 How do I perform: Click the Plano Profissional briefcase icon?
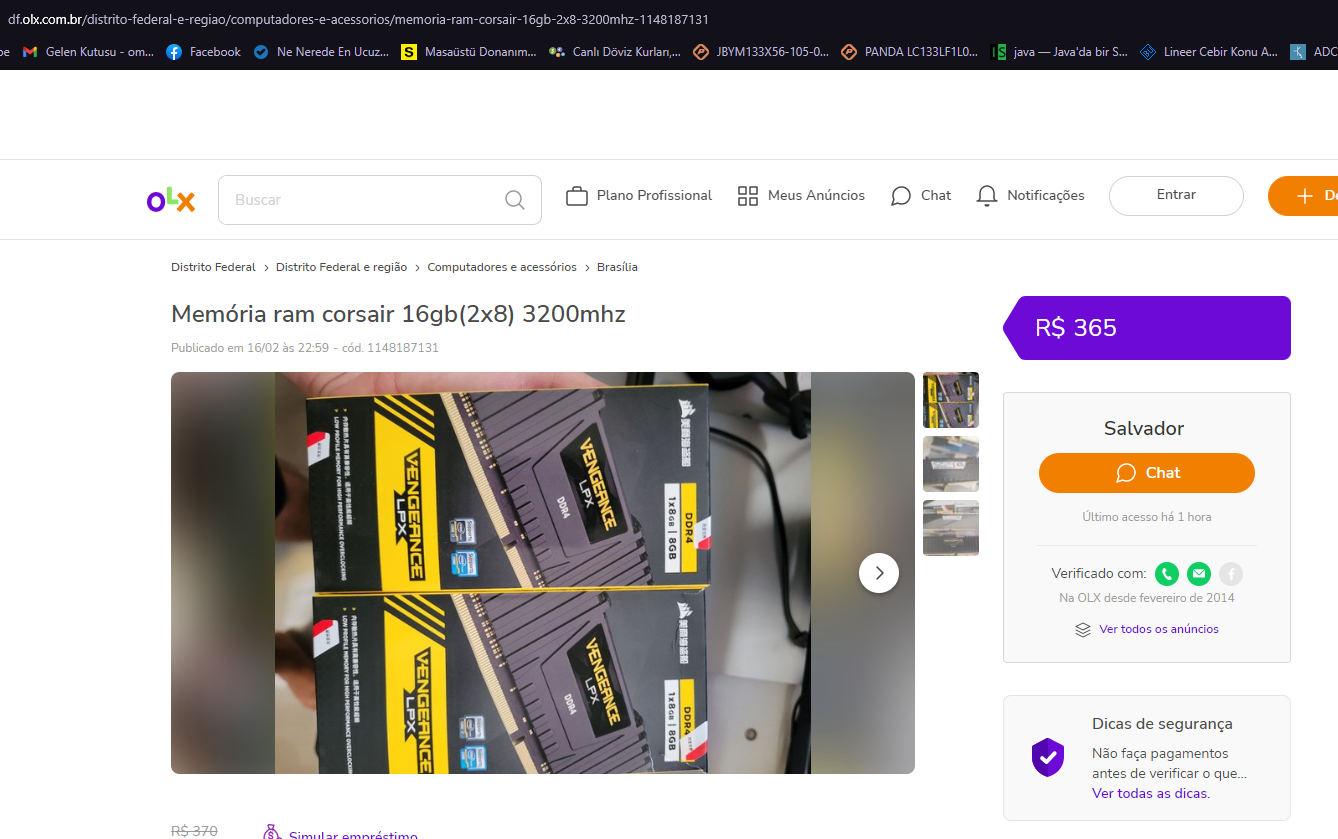click(x=577, y=196)
